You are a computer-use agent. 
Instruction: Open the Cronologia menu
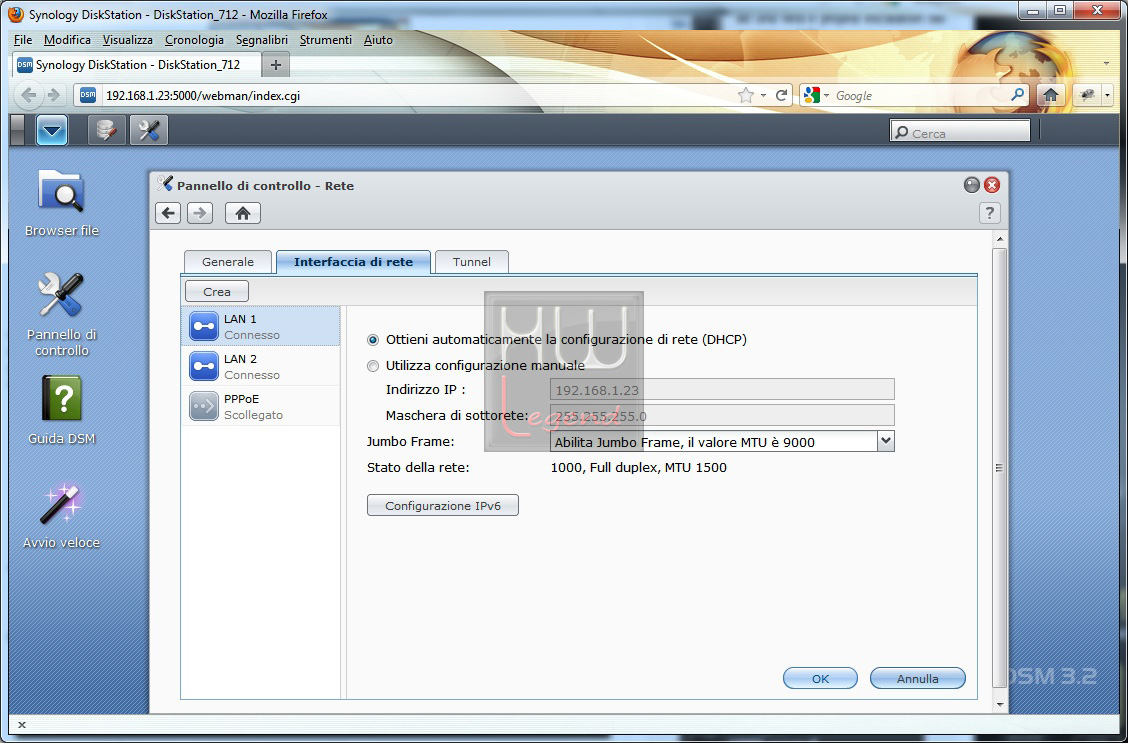[194, 40]
